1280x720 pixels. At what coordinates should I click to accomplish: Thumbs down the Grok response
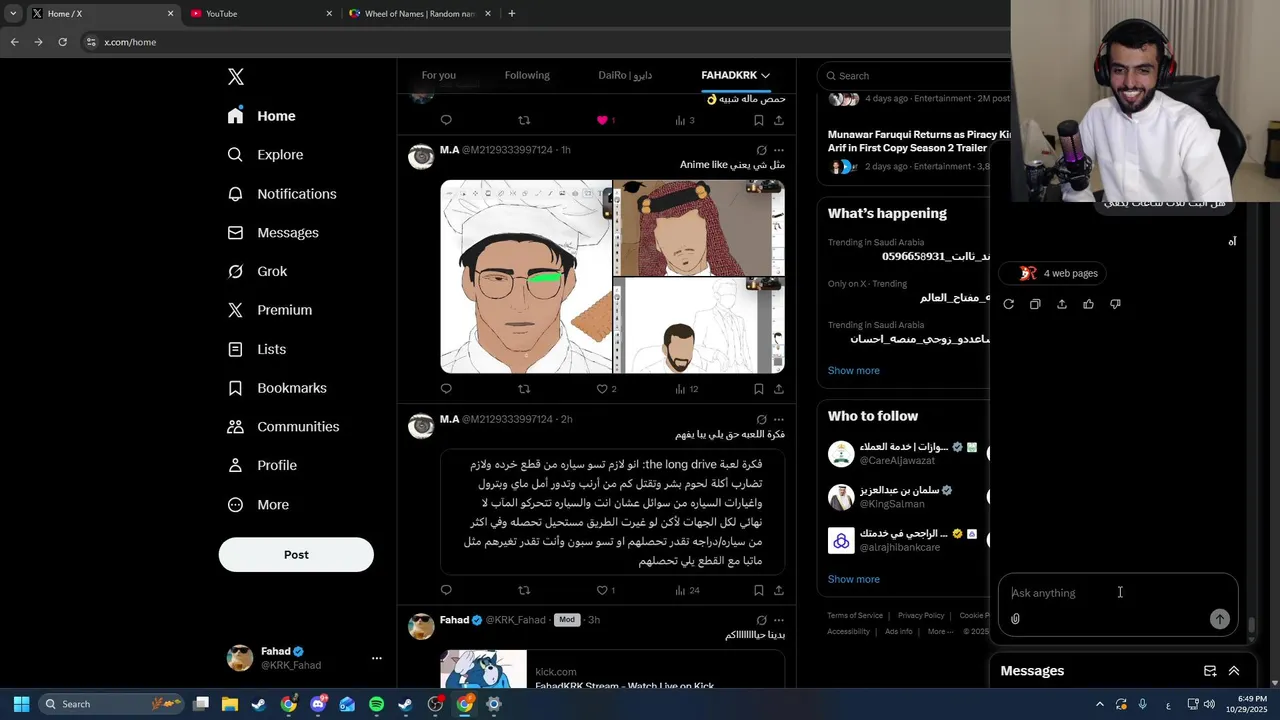tap(1115, 304)
